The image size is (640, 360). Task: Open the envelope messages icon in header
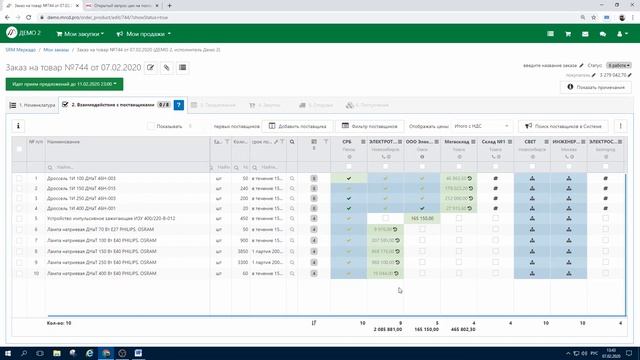pyautogui.click(x=585, y=34)
